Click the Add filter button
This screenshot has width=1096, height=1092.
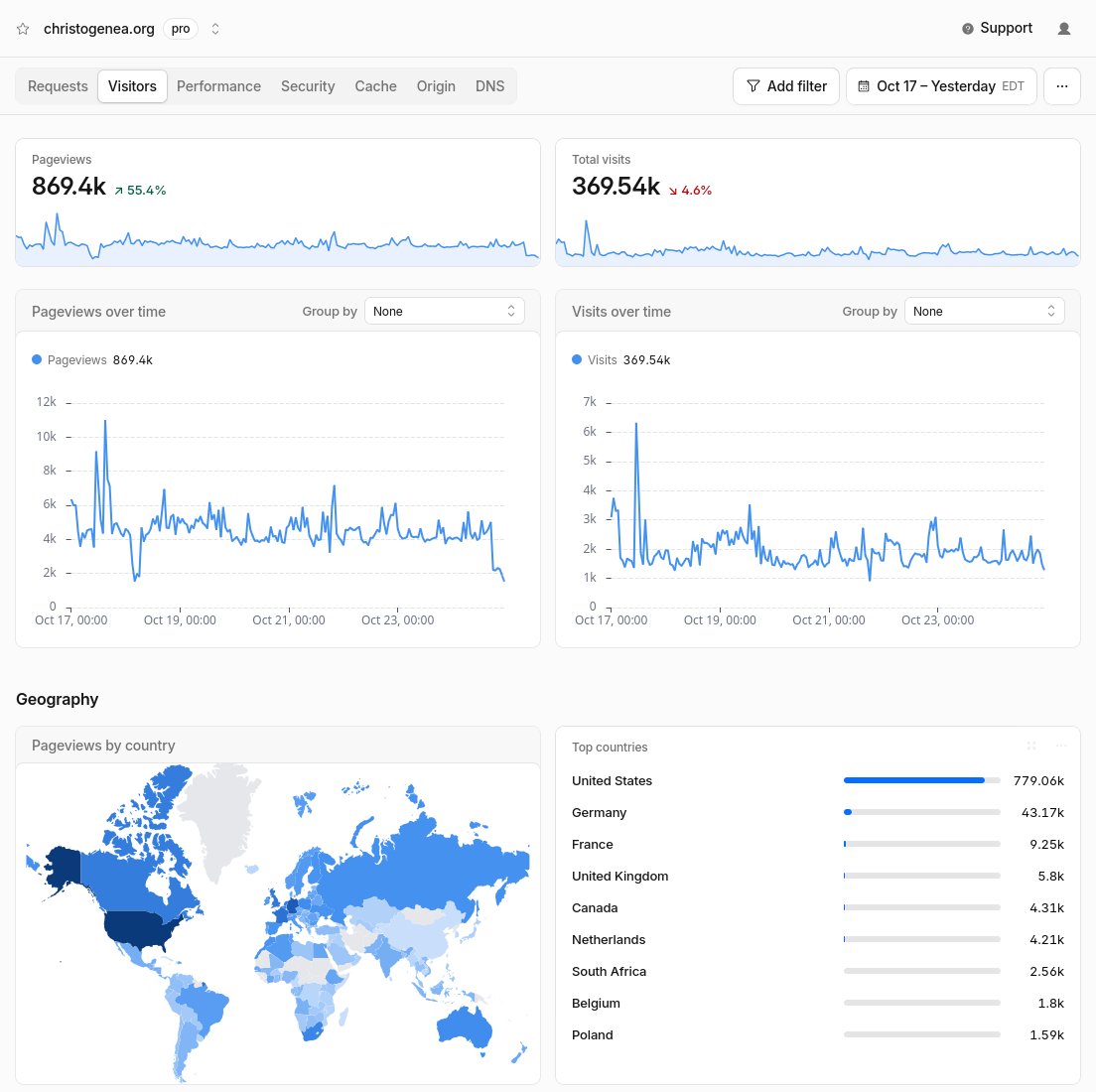tap(785, 86)
